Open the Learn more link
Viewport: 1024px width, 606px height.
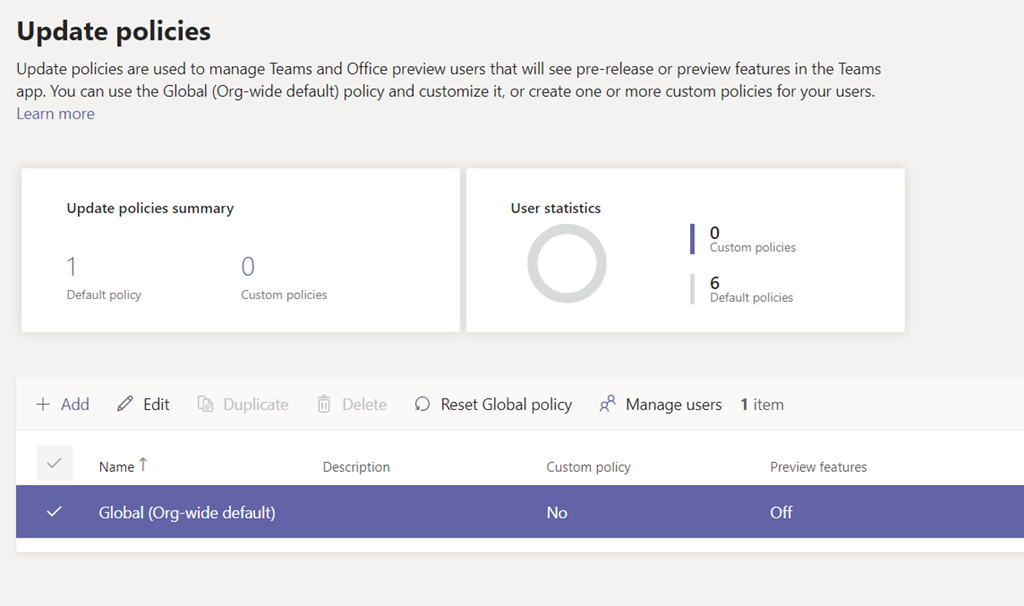tap(55, 114)
